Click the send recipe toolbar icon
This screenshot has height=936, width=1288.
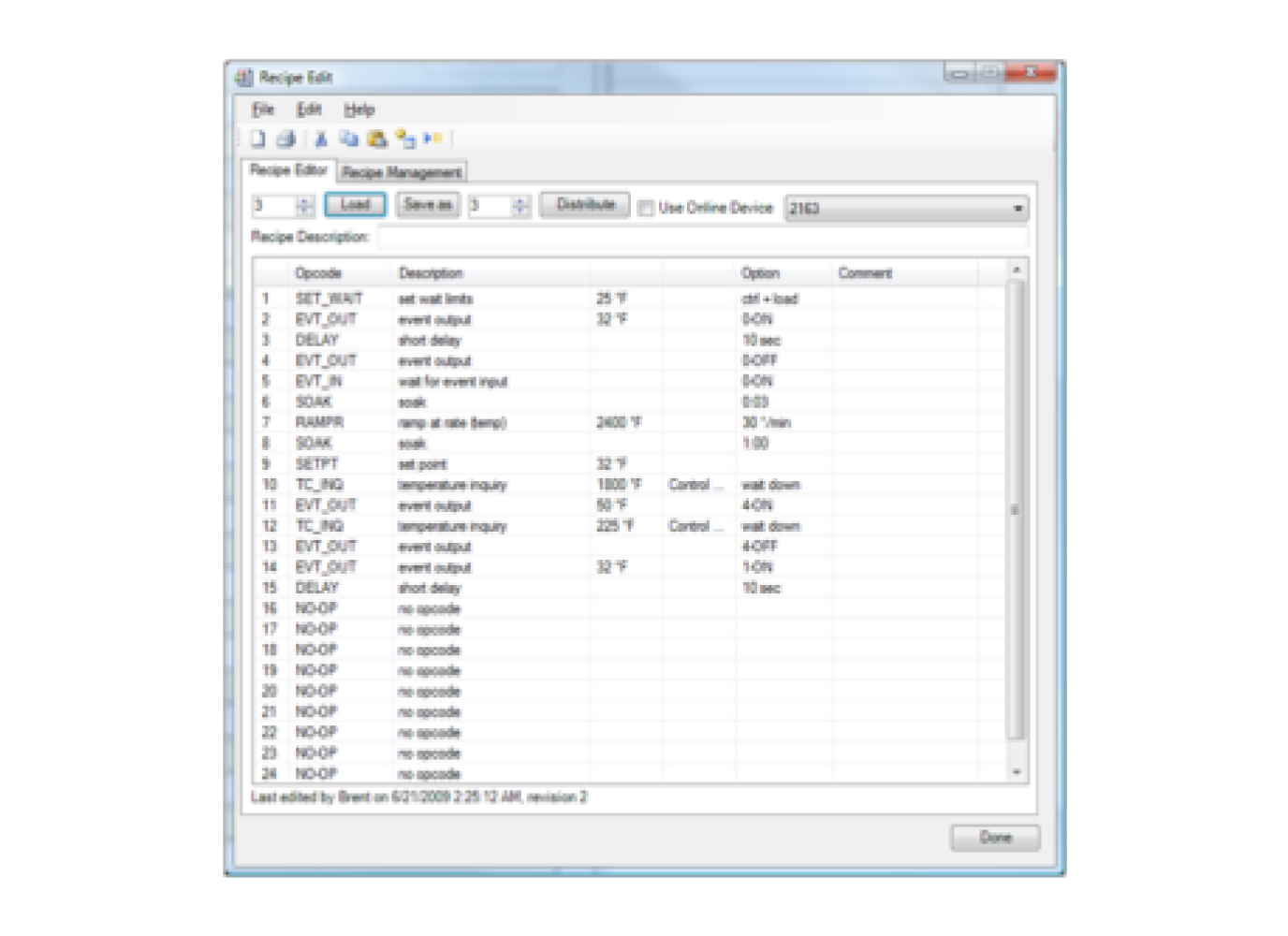point(432,139)
